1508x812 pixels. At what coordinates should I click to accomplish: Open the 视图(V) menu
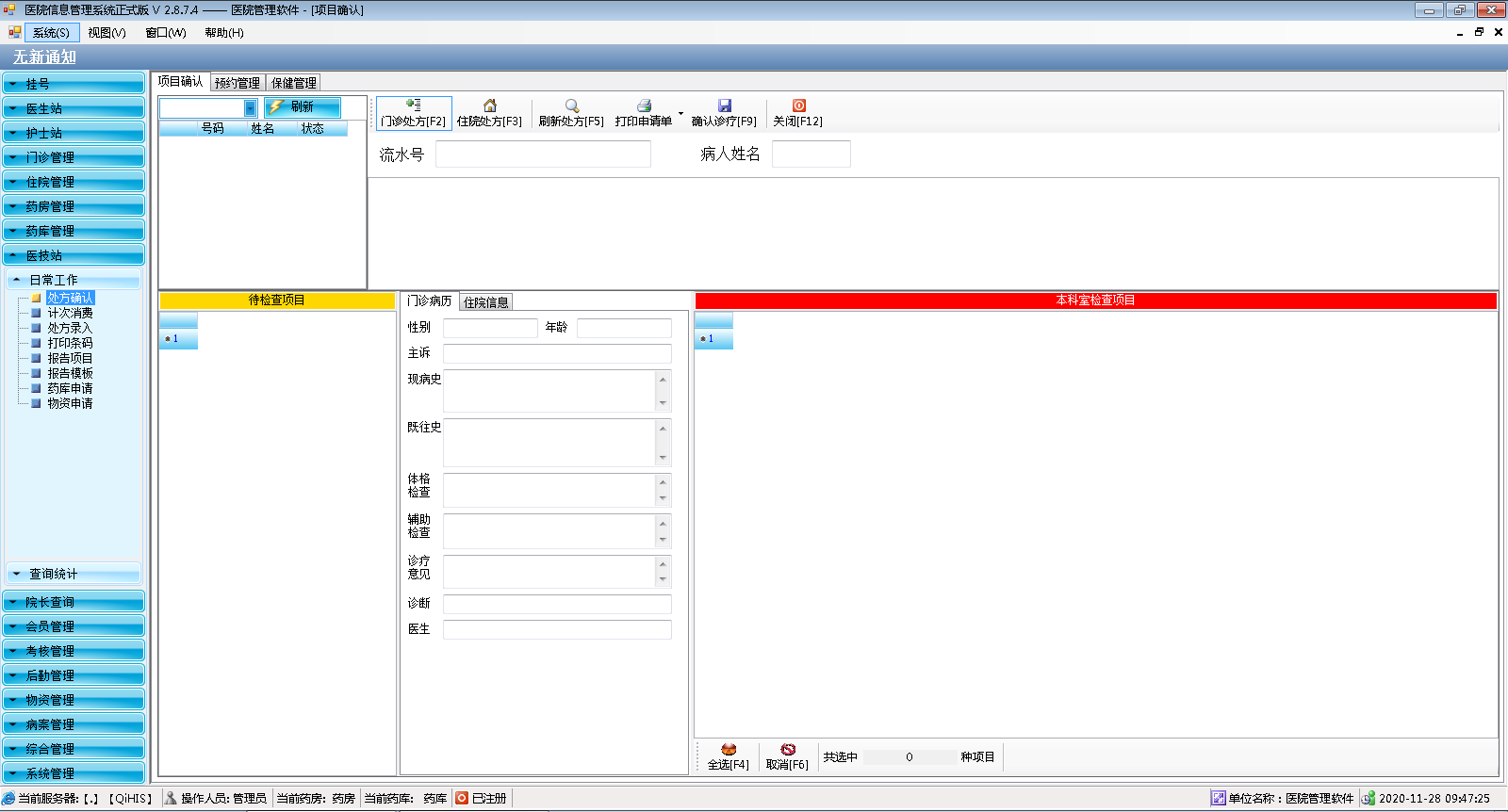[x=107, y=33]
